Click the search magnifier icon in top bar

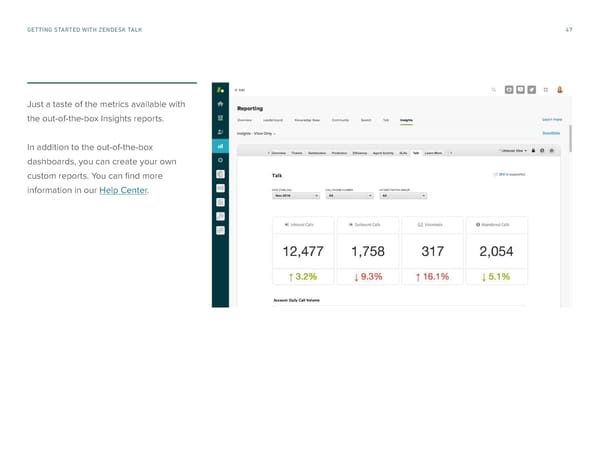coord(493,89)
